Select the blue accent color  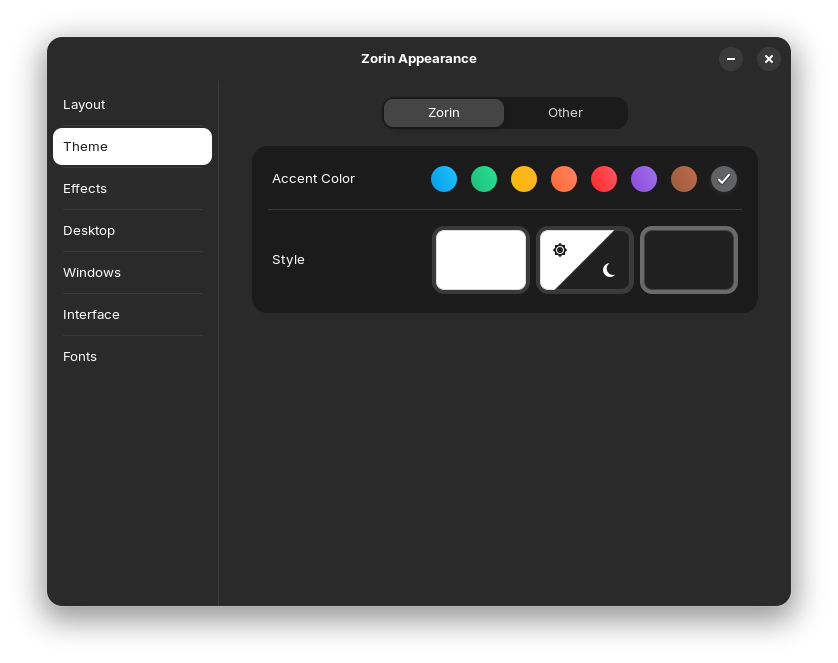tap(444, 179)
